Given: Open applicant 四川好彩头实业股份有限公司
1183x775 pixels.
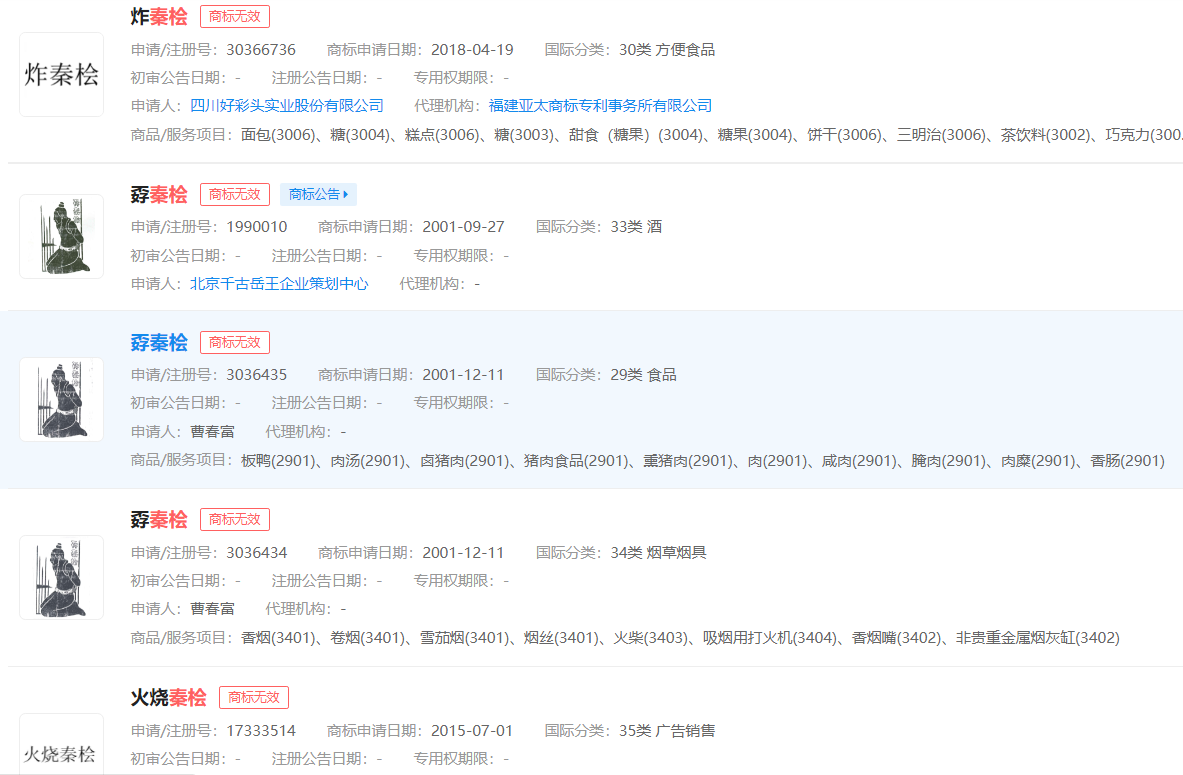Looking at the screenshot, I should pos(287,106).
